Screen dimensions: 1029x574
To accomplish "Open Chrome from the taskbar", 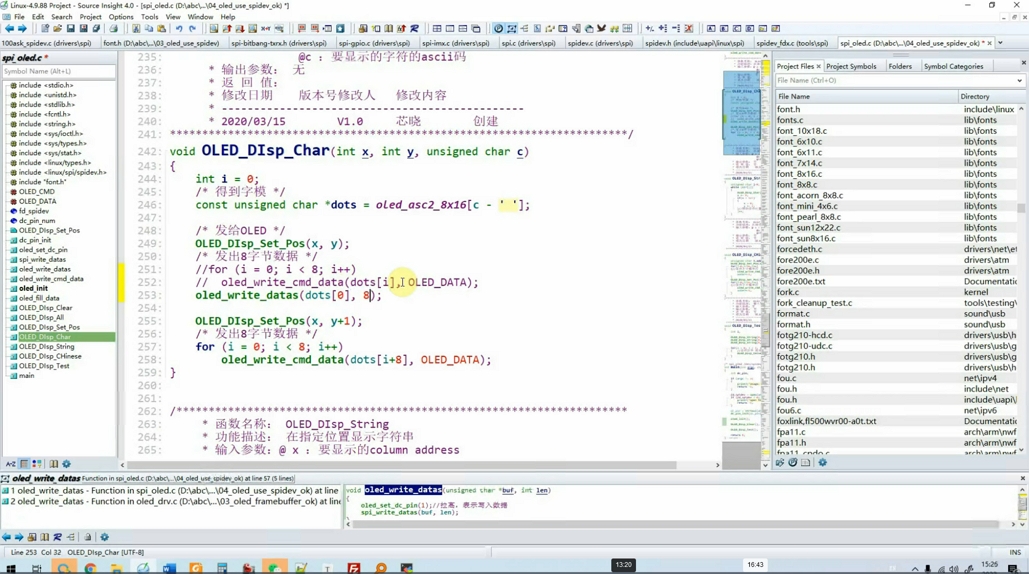I will click(x=90, y=568).
